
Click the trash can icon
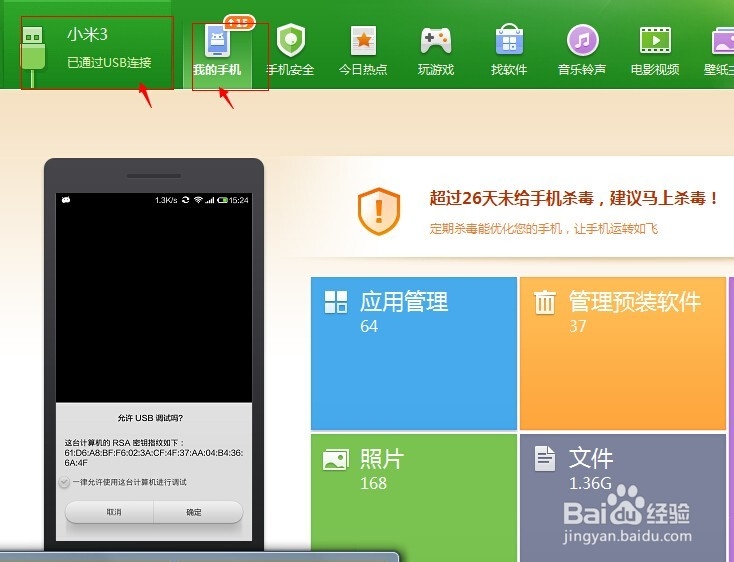pyautogui.click(x=545, y=302)
